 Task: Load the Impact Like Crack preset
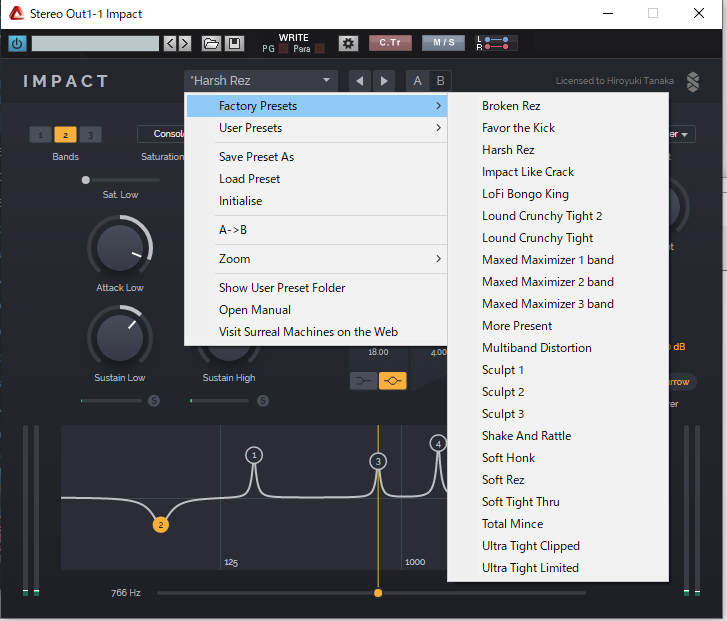point(558,172)
